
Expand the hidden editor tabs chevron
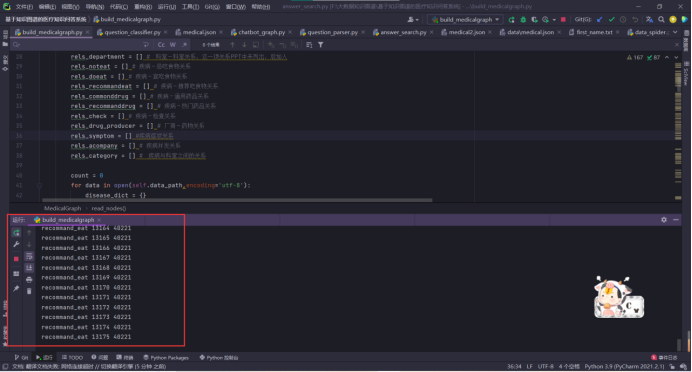click(x=675, y=32)
